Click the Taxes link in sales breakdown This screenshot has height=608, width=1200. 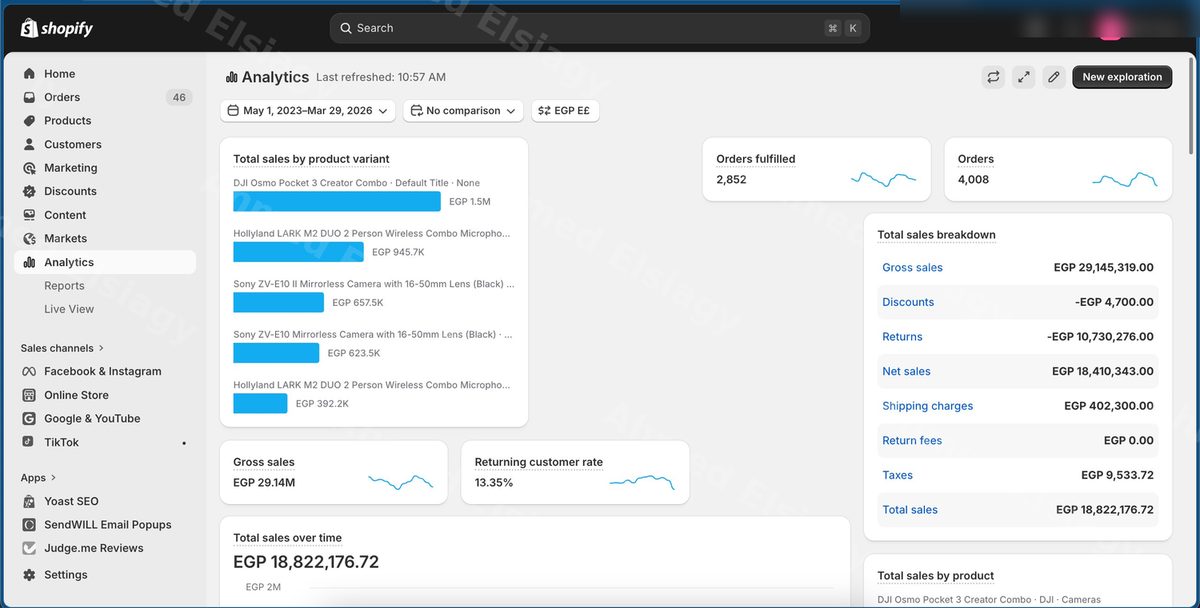click(x=897, y=476)
